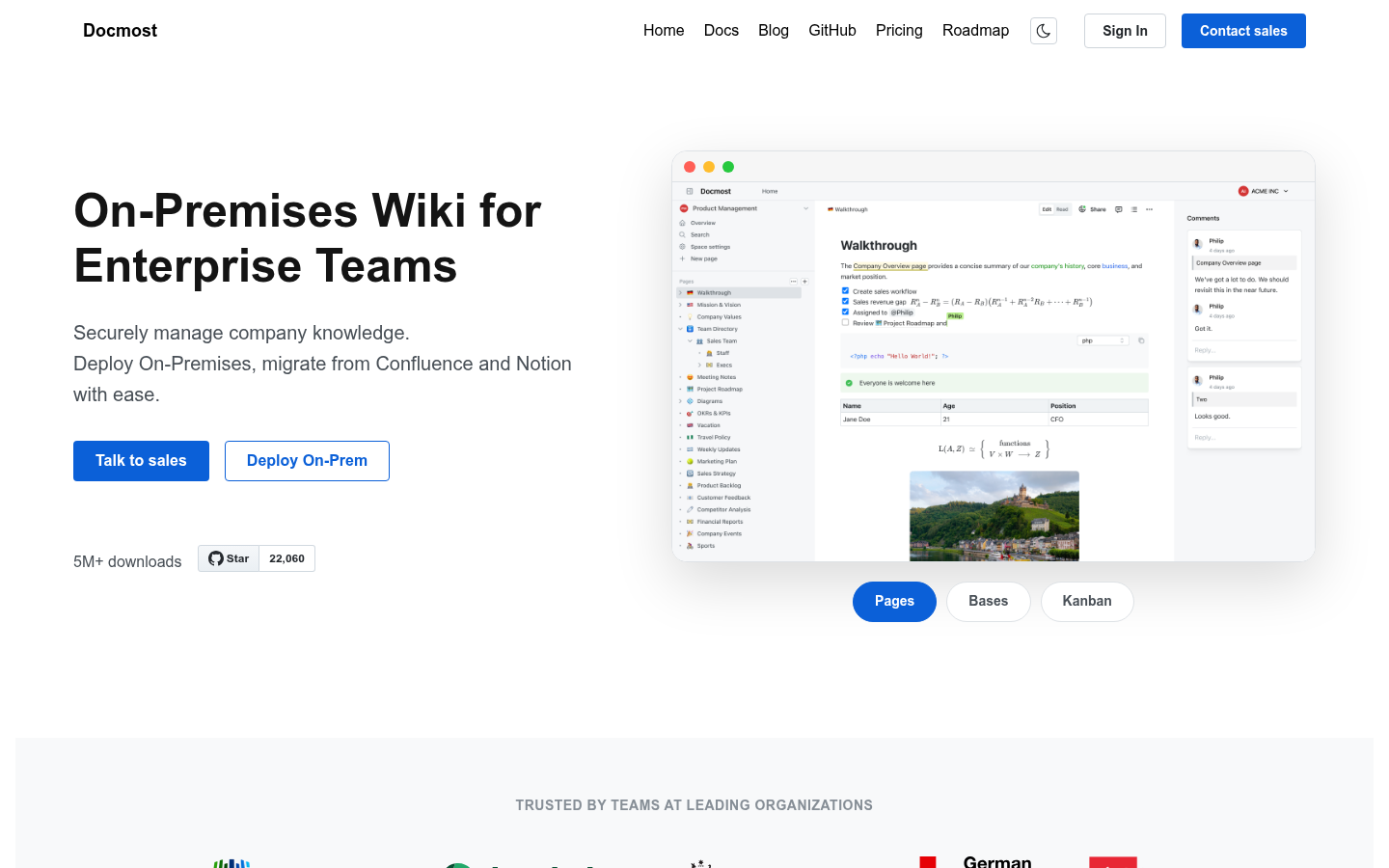1389x868 pixels.
Task: Open the Blog navigation link
Action: (x=774, y=31)
